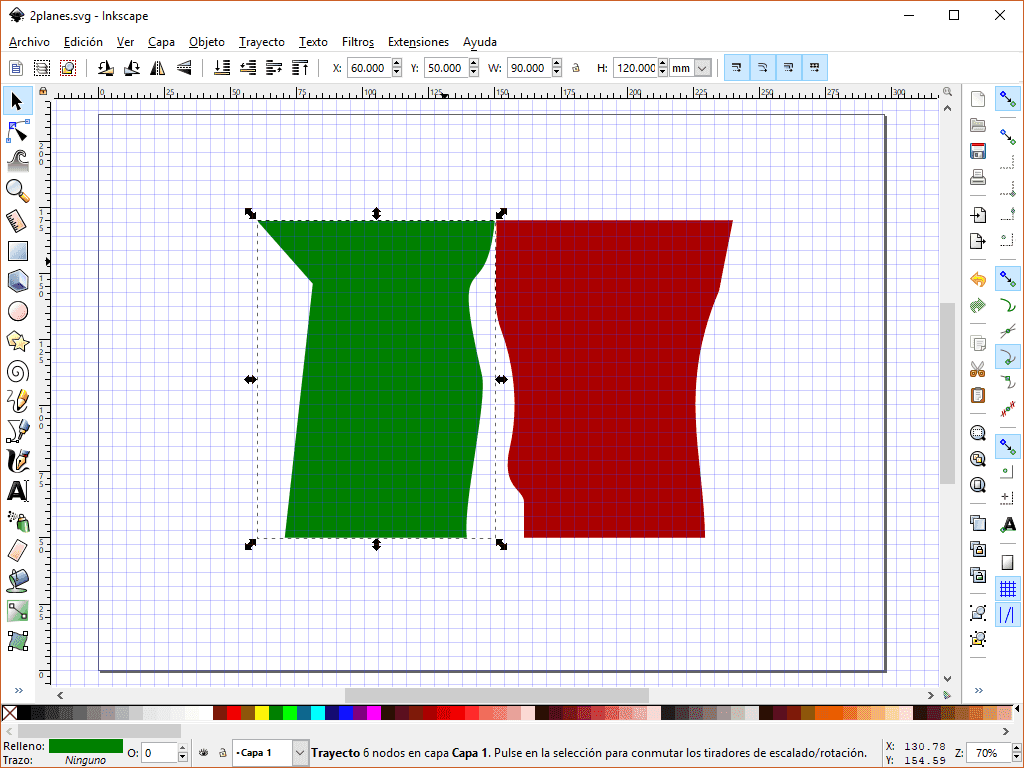Toggle snap to grid button
Screen dimensions: 1024x768
click(x=1008, y=589)
